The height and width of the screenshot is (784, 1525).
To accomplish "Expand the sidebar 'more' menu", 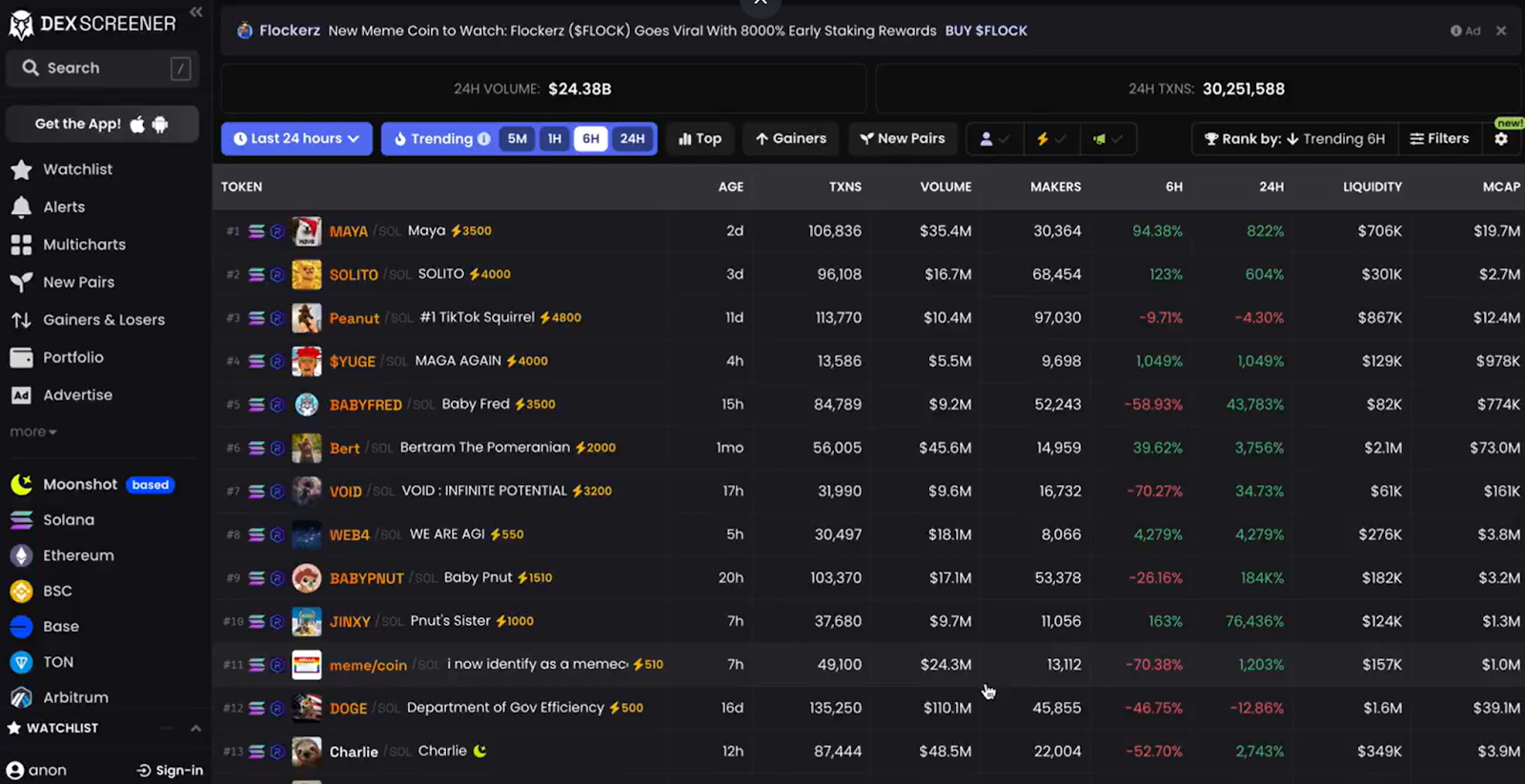I will click(x=33, y=432).
